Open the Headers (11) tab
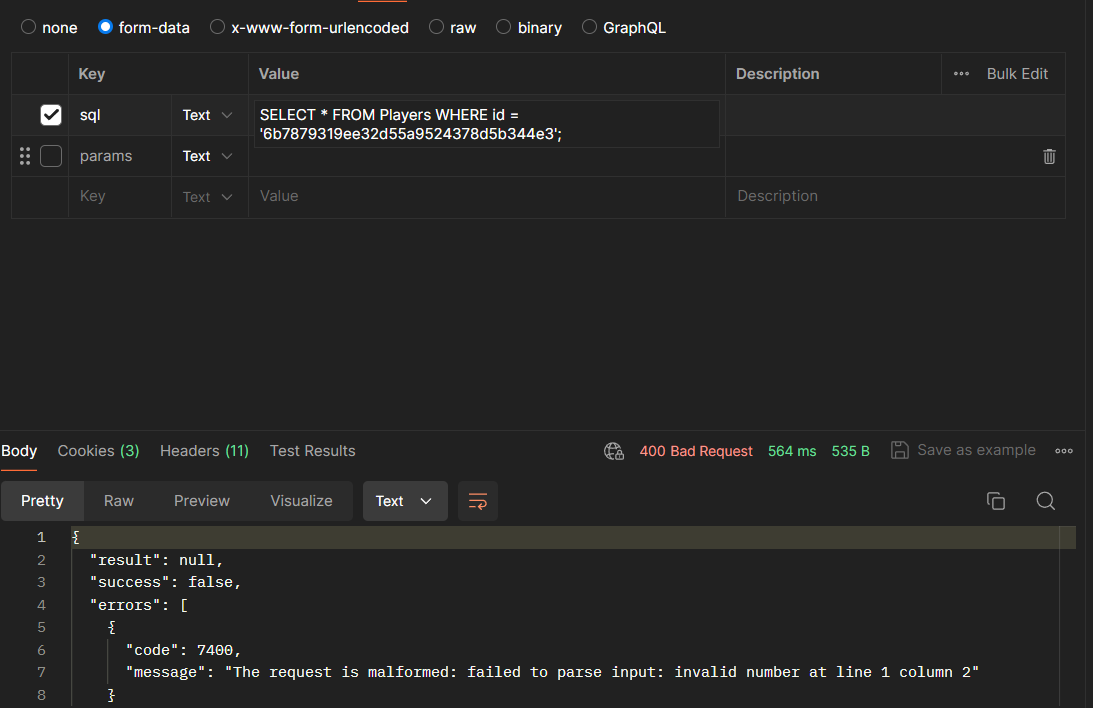1093x708 pixels. coord(204,451)
